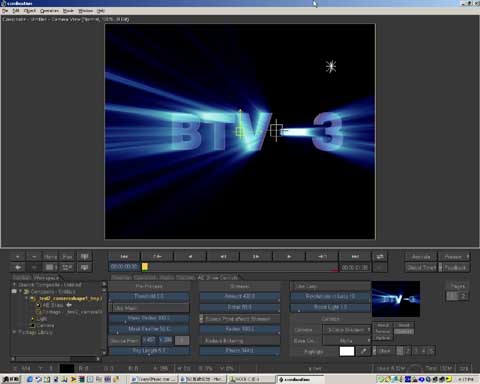Click the Mask Radius value field
The height and width of the screenshot is (384, 480).
(x=149, y=318)
